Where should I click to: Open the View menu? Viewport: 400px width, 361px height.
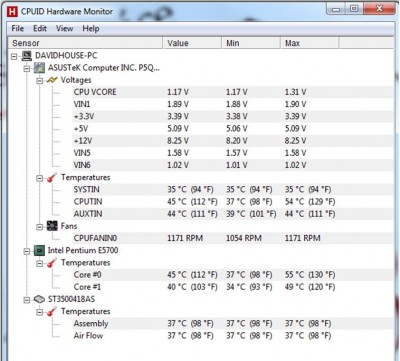pyautogui.click(x=64, y=29)
